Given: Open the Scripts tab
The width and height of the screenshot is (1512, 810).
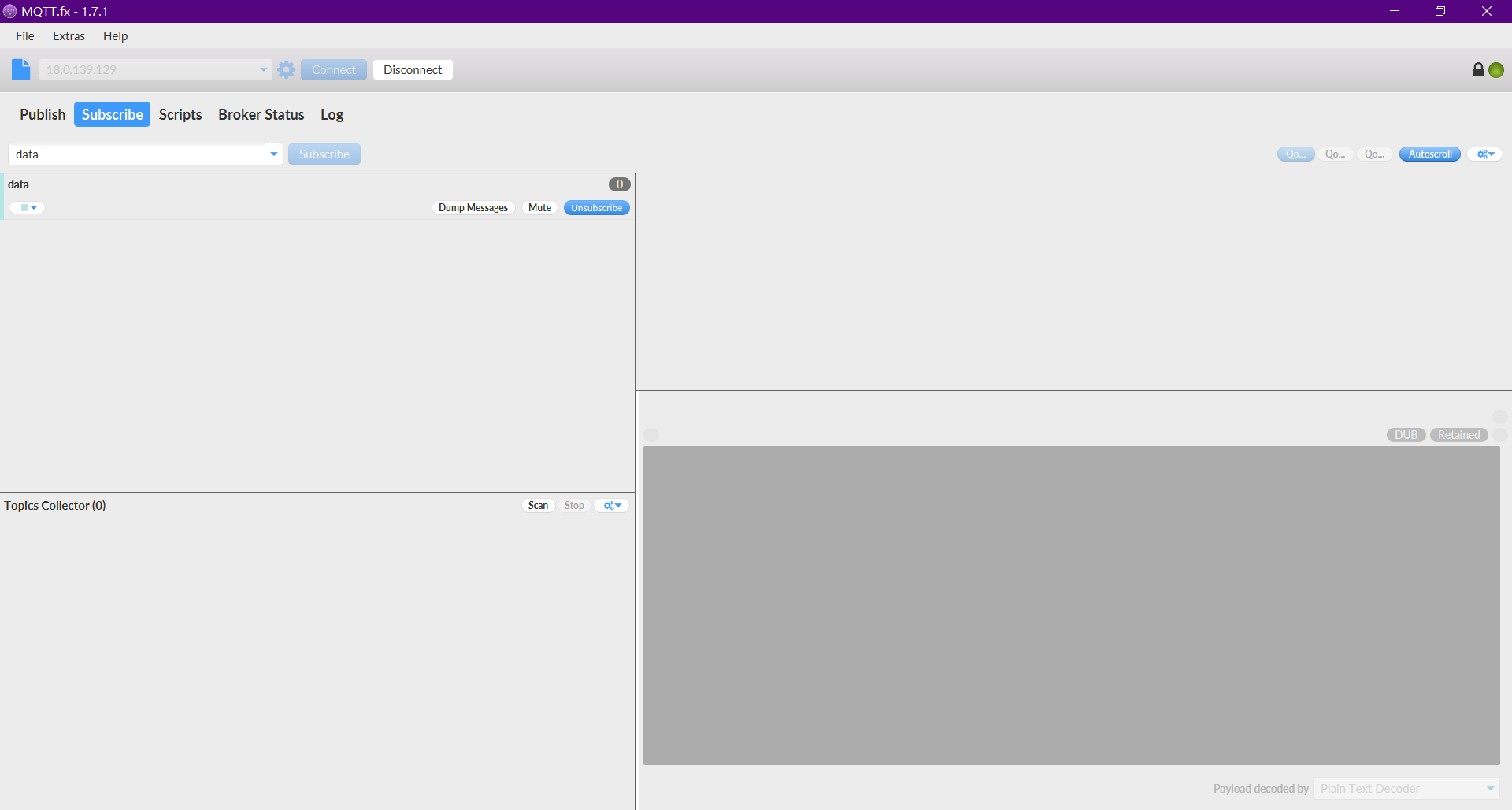Looking at the screenshot, I should [x=180, y=114].
